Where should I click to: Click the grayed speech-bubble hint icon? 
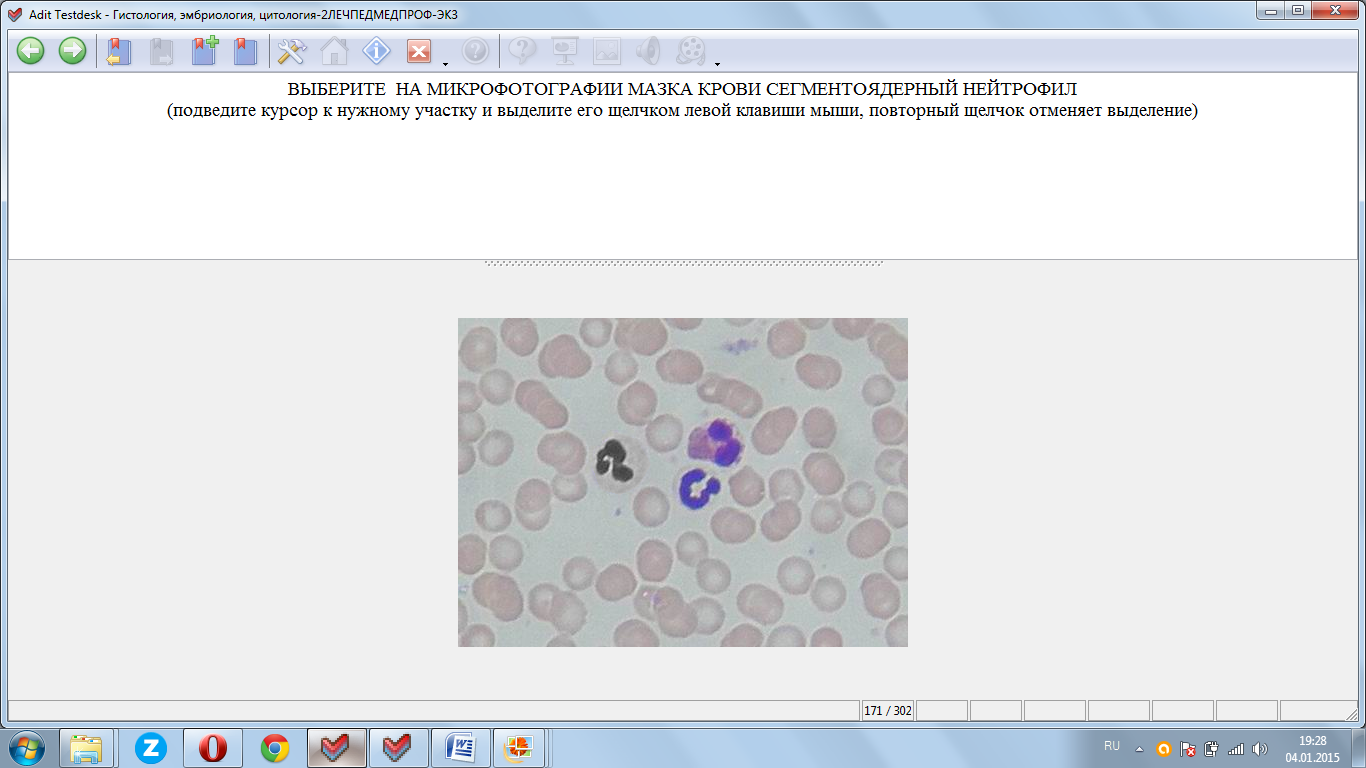click(x=522, y=51)
